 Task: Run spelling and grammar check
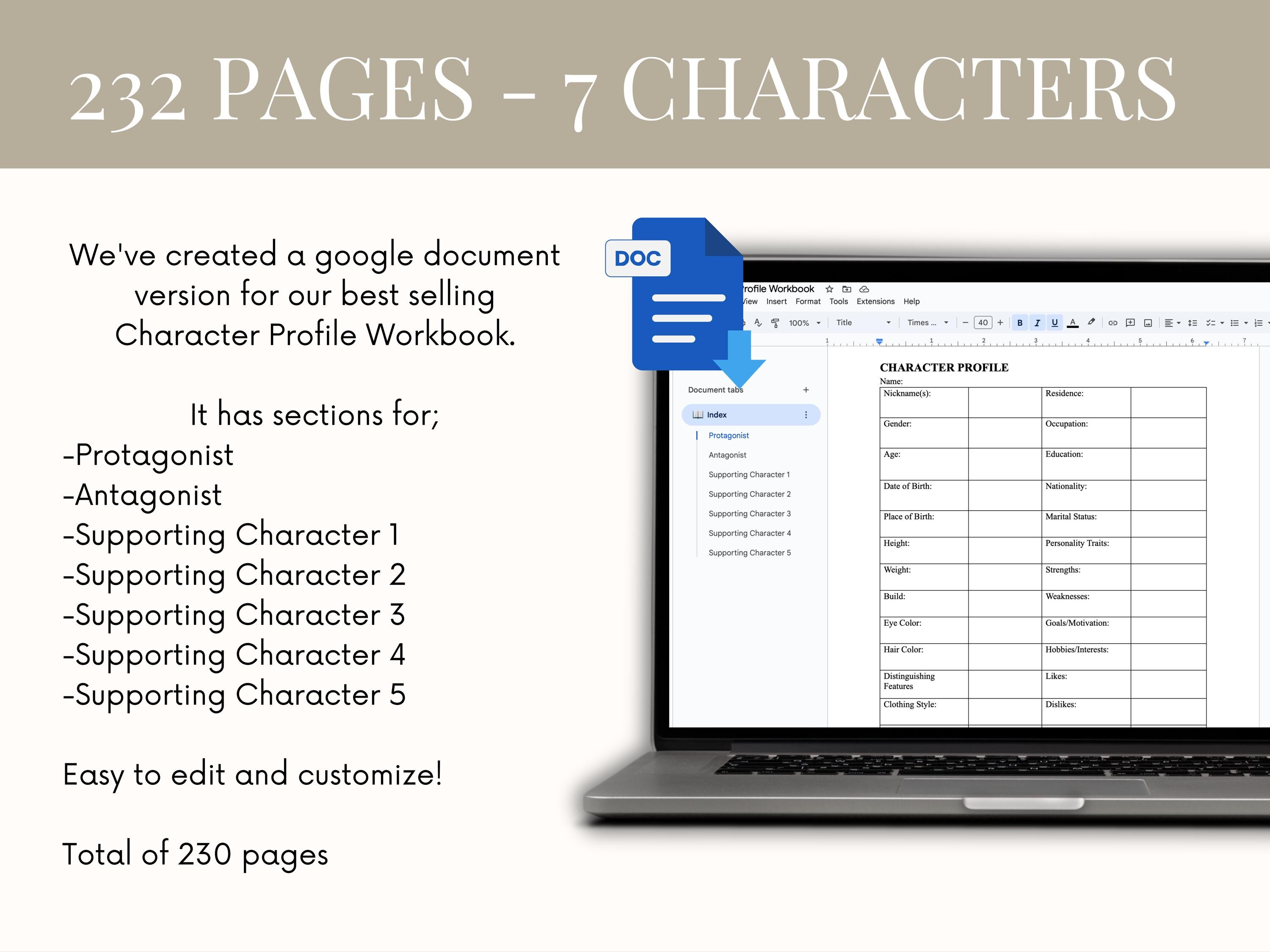pyautogui.click(x=758, y=322)
